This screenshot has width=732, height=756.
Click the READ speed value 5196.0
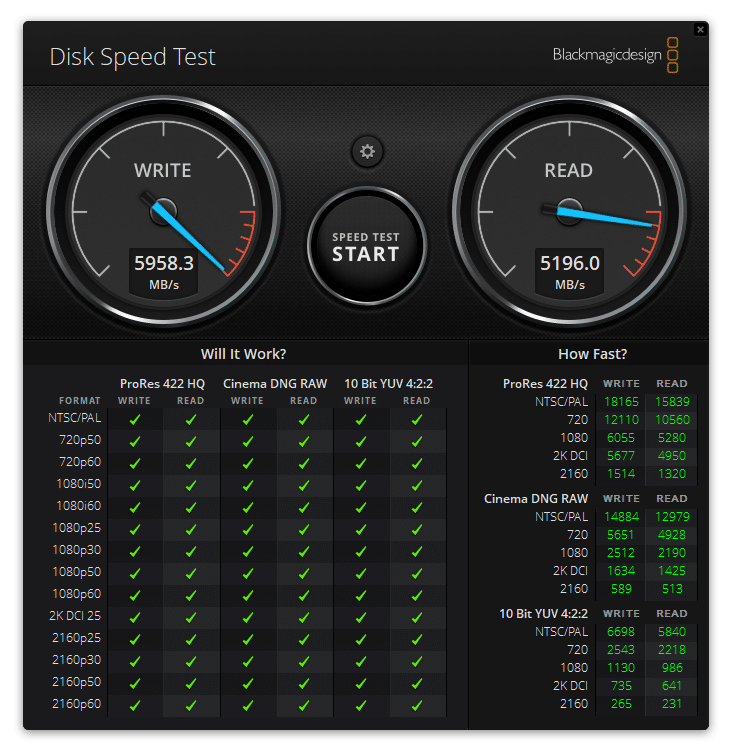point(569,263)
